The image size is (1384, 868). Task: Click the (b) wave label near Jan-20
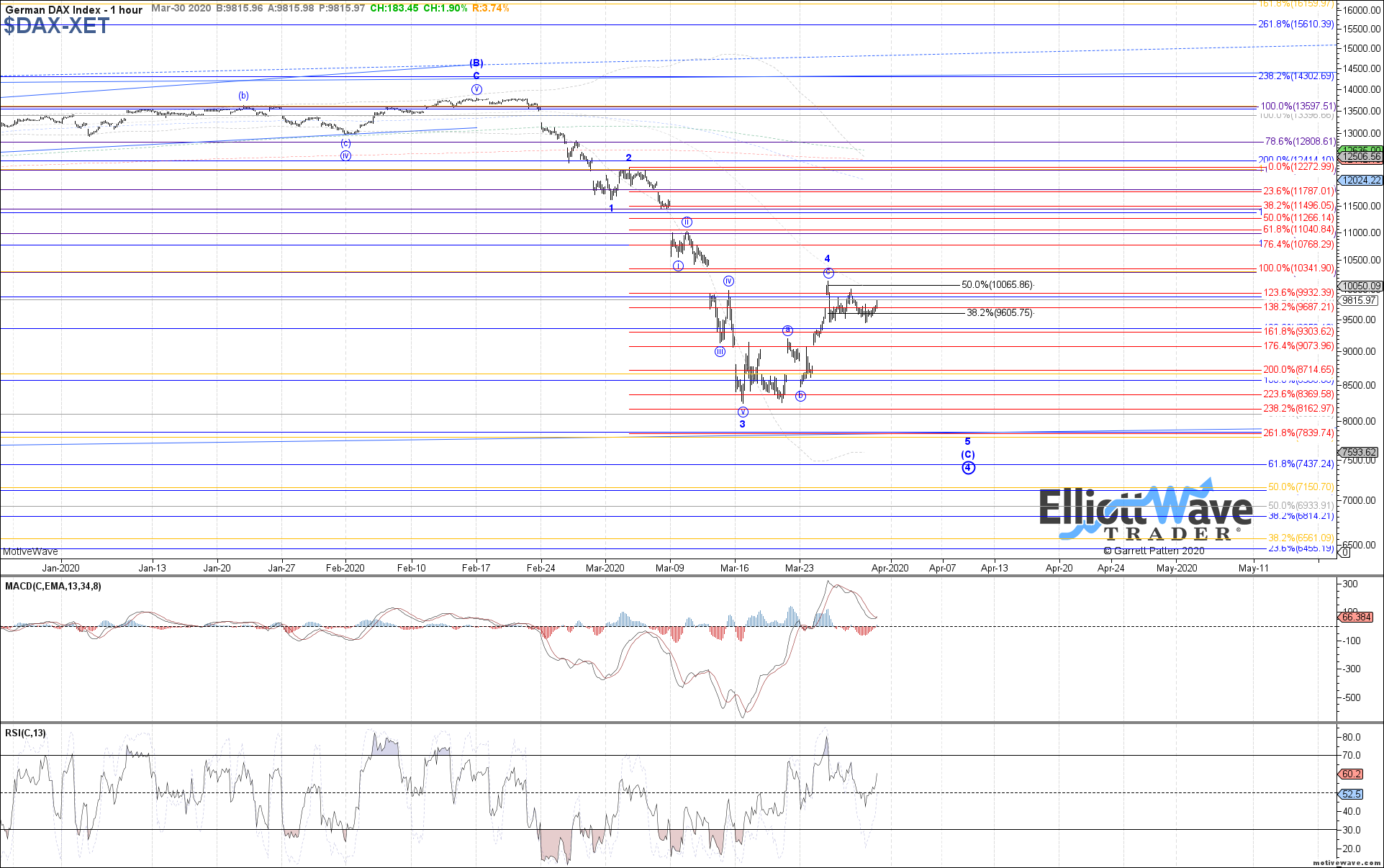tap(244, 96)
